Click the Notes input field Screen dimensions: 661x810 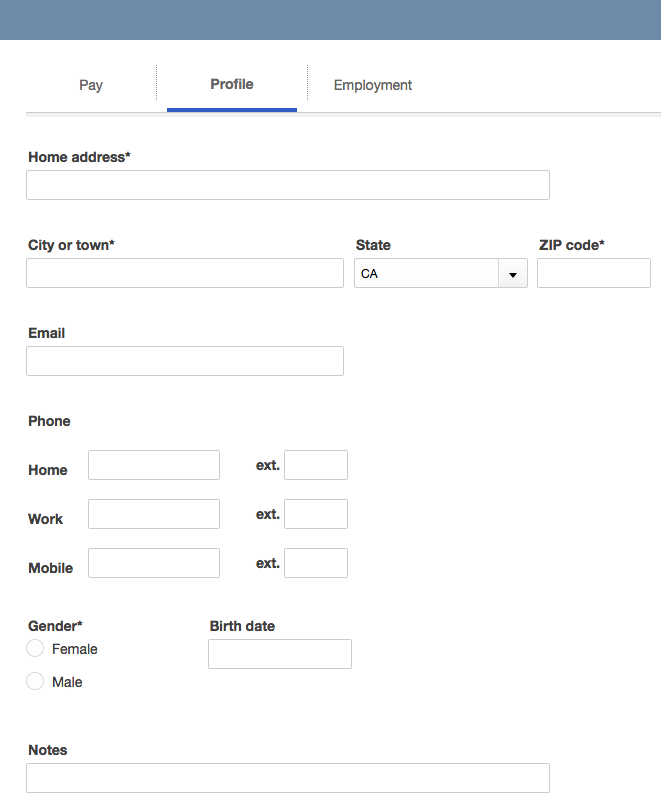[288, 778]
